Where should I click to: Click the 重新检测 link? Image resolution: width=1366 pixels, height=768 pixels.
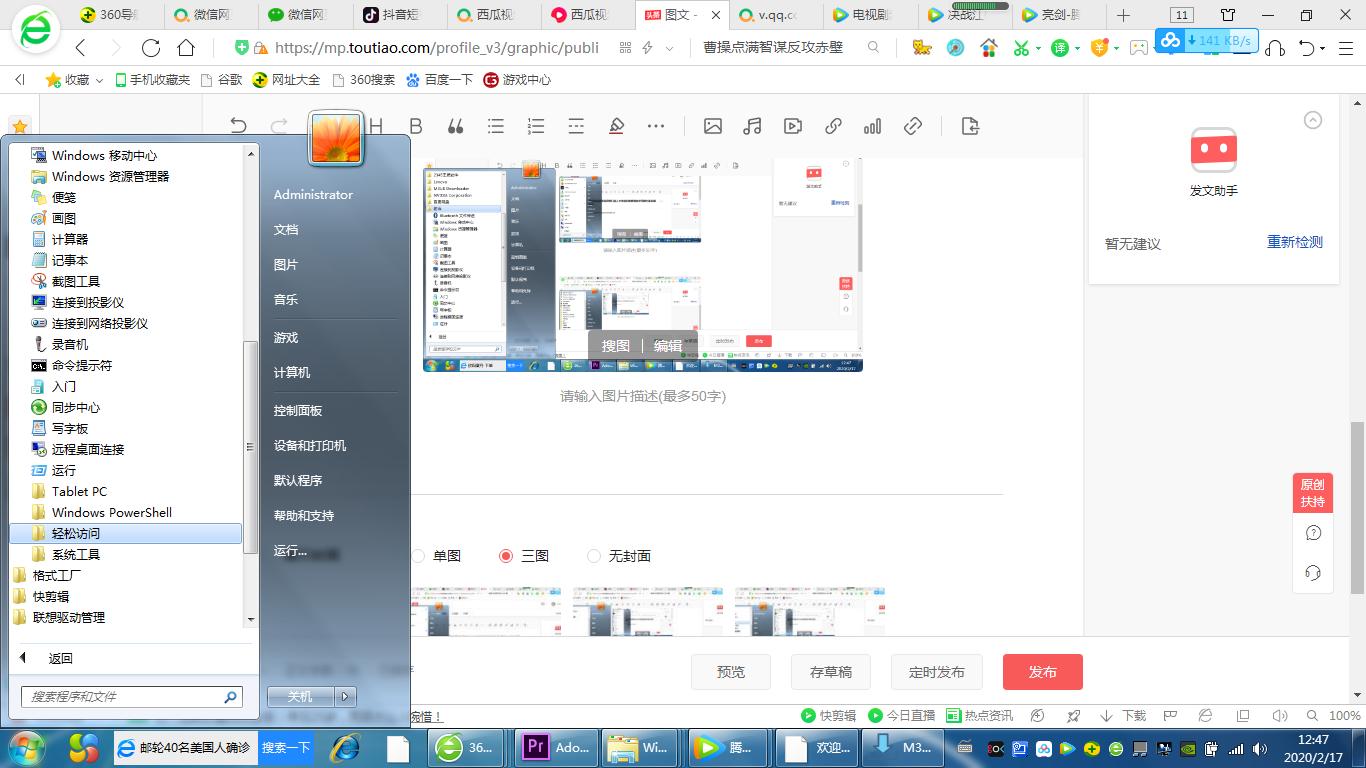(x=1294, y=242)
